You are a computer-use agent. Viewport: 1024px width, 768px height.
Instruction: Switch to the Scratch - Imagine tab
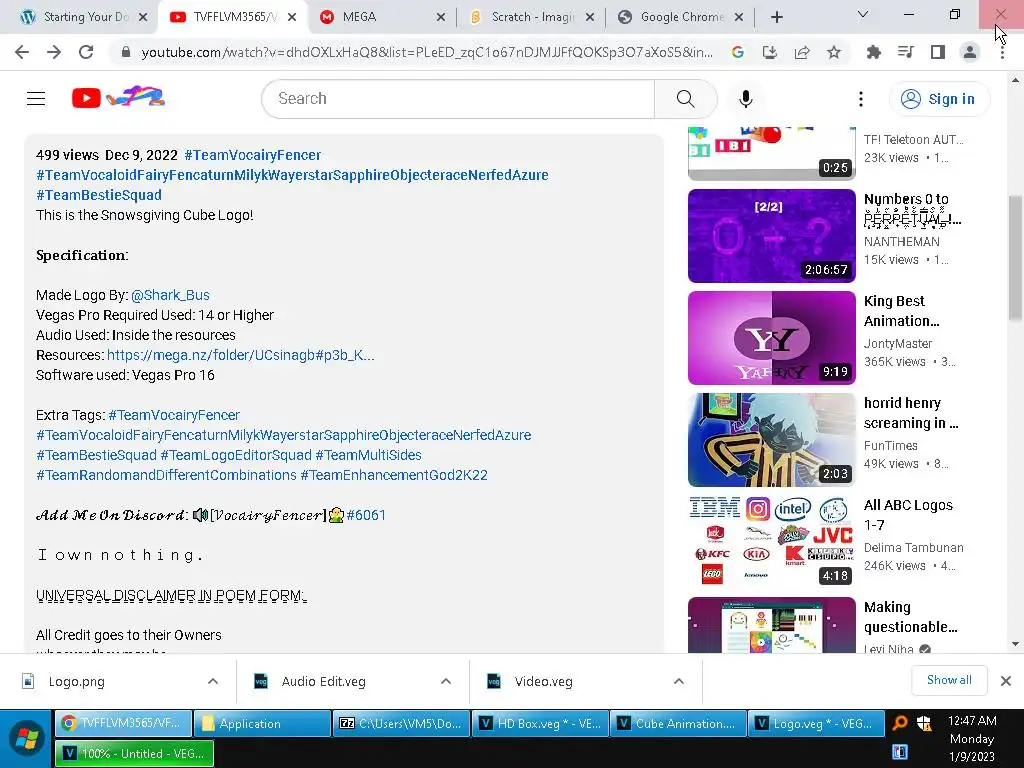pos(532,17)
